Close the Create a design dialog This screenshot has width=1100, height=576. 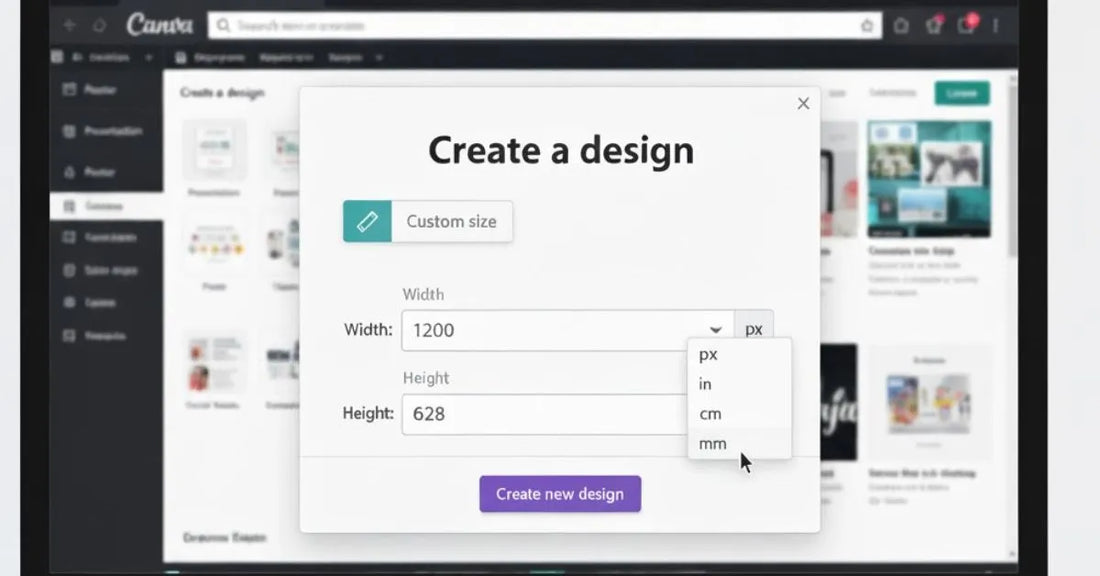(803, 103)
